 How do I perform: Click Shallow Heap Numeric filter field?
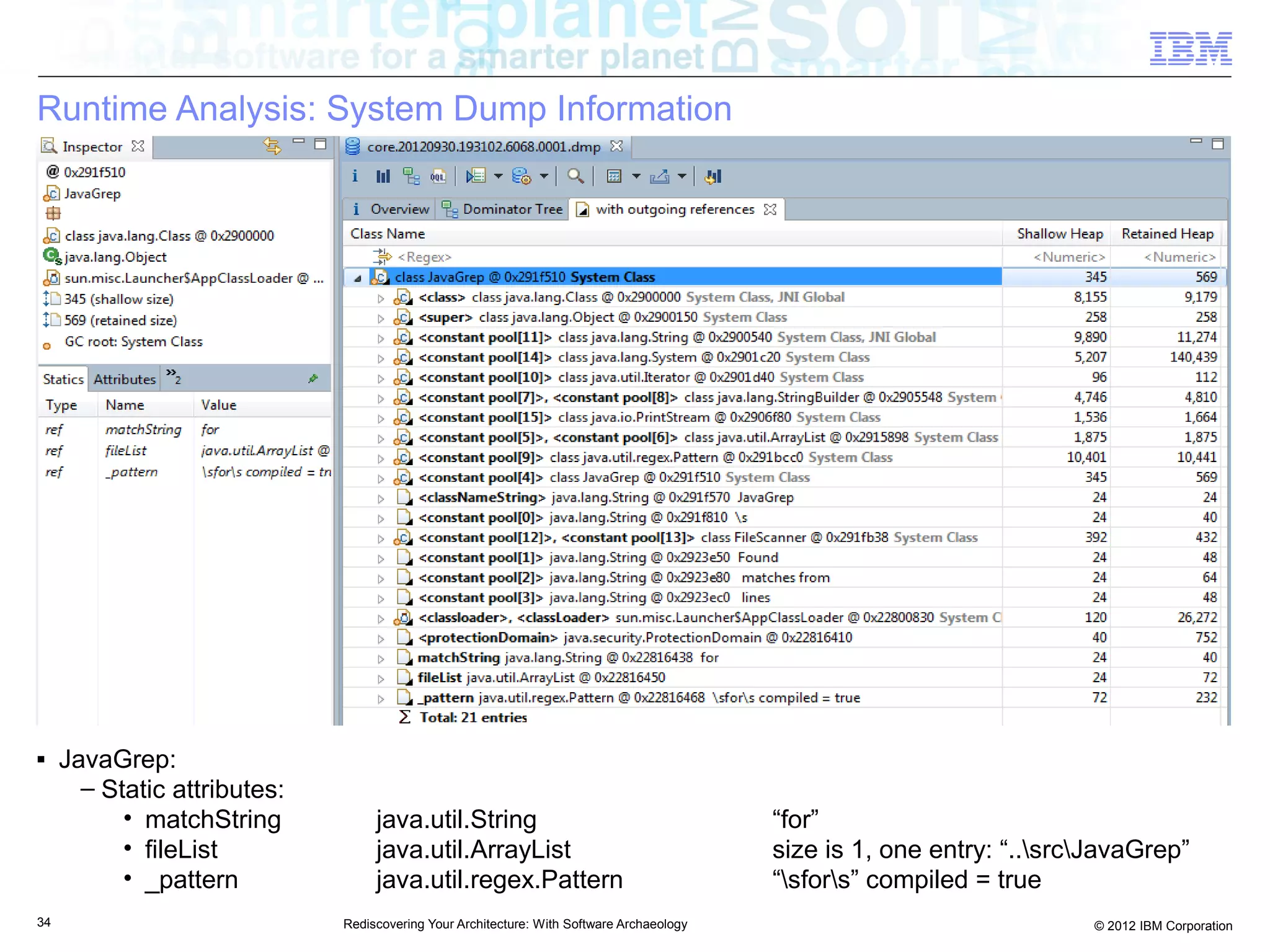[1057, 257]
